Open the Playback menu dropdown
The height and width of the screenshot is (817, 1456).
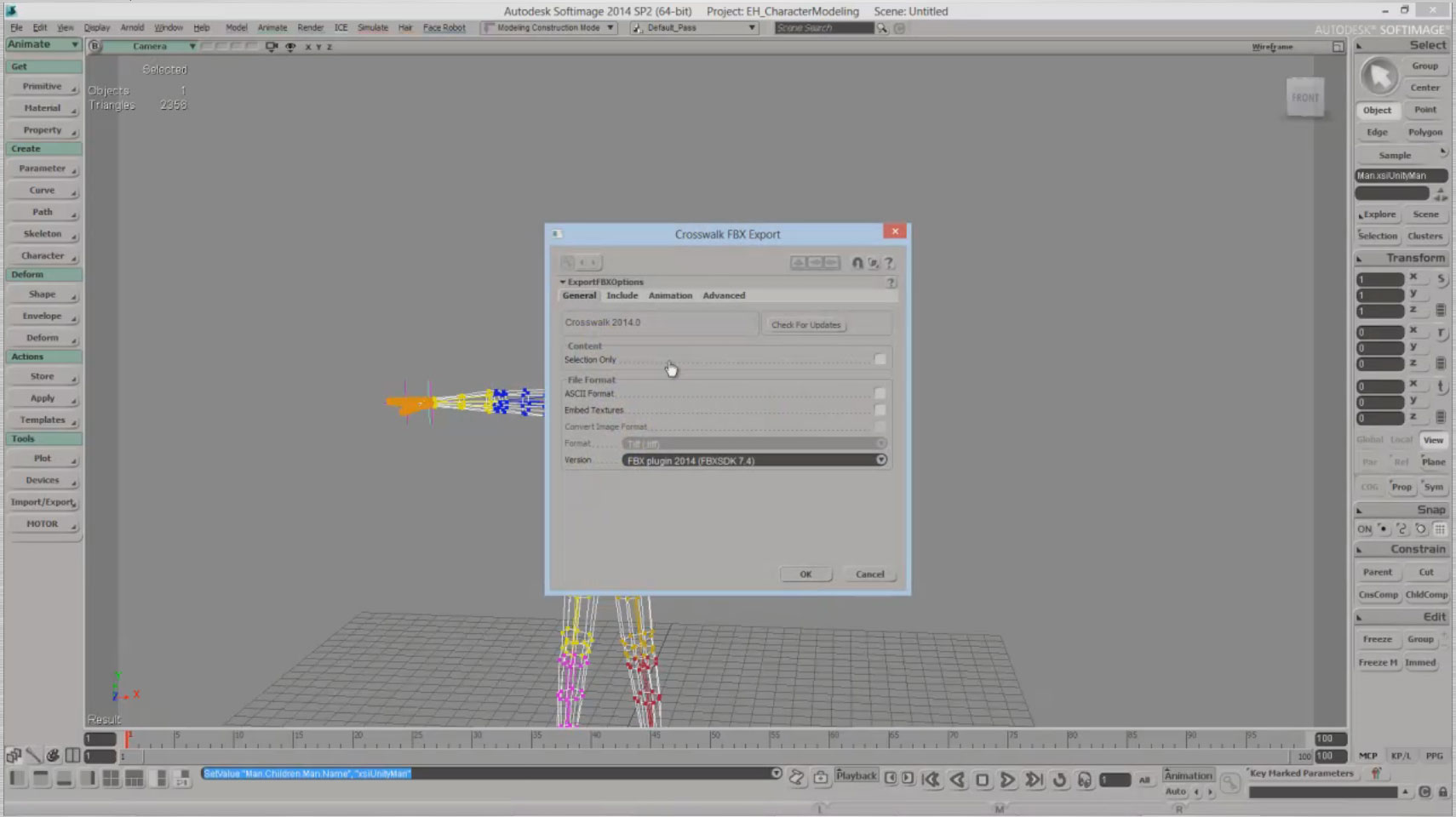click(x=857, y=775)
